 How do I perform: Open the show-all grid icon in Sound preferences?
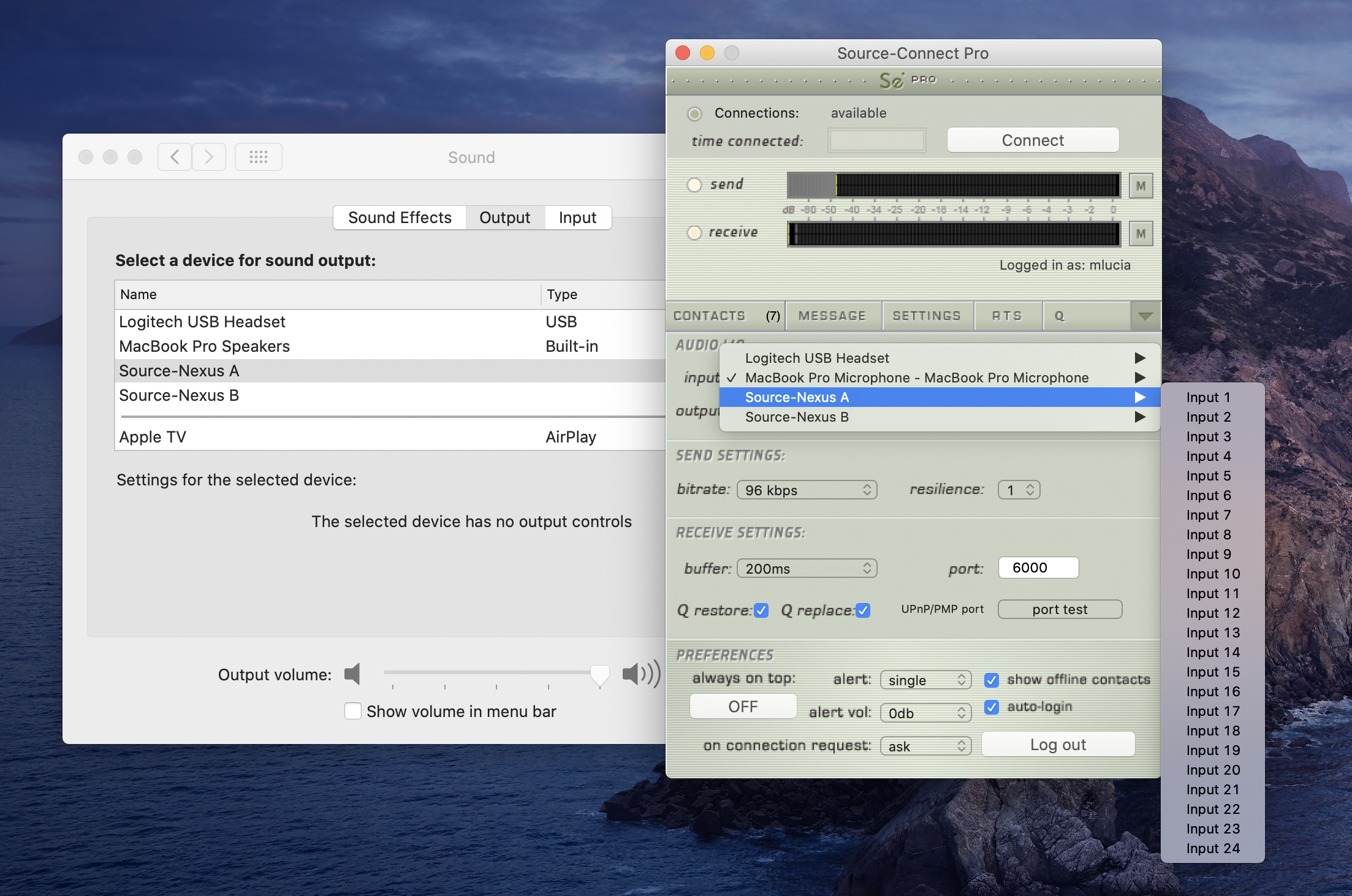(259, 157)
